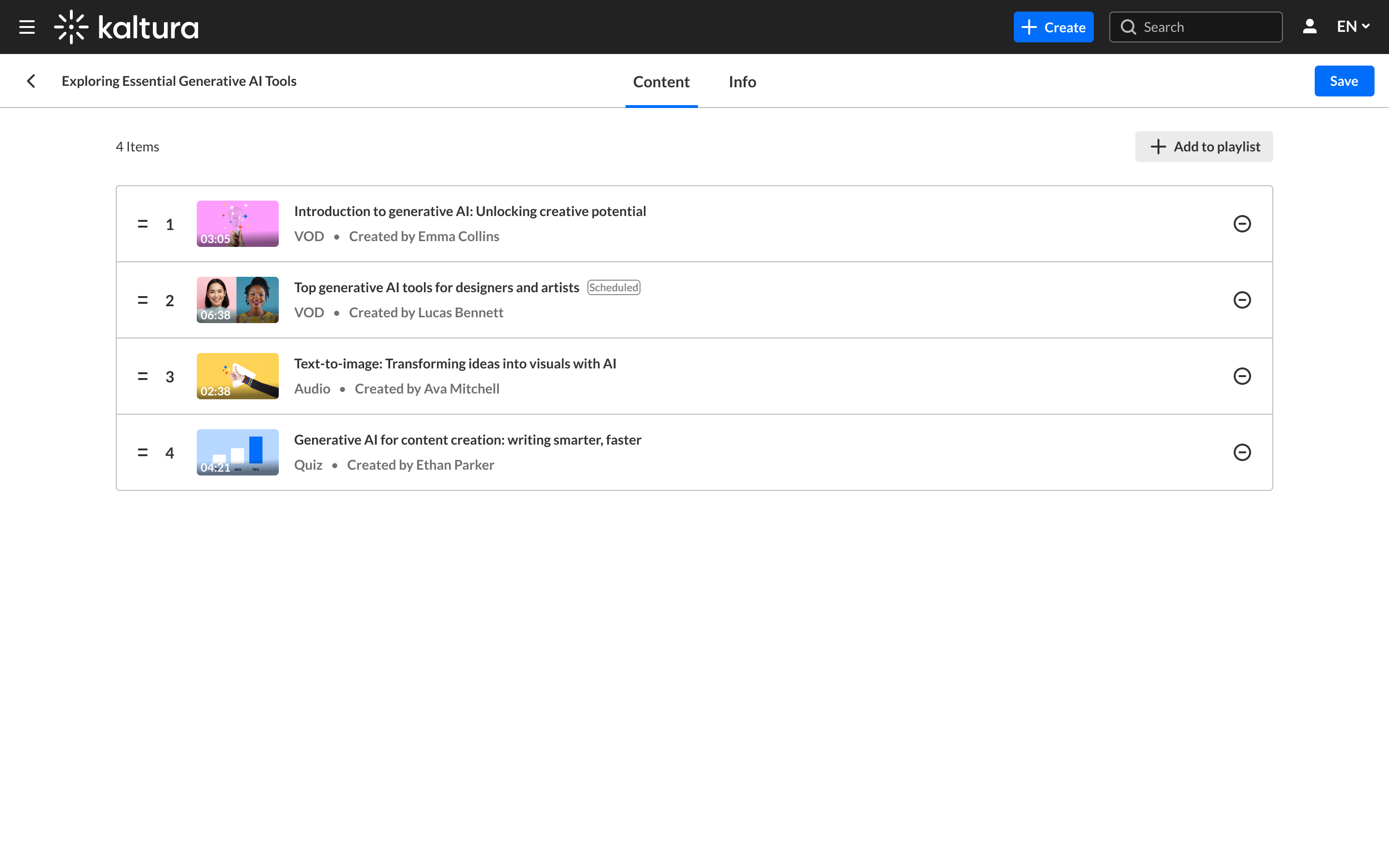Viewport: 1389px width, 868px height.
Task: Click the Create button
Action: (x=1053, y=27)
